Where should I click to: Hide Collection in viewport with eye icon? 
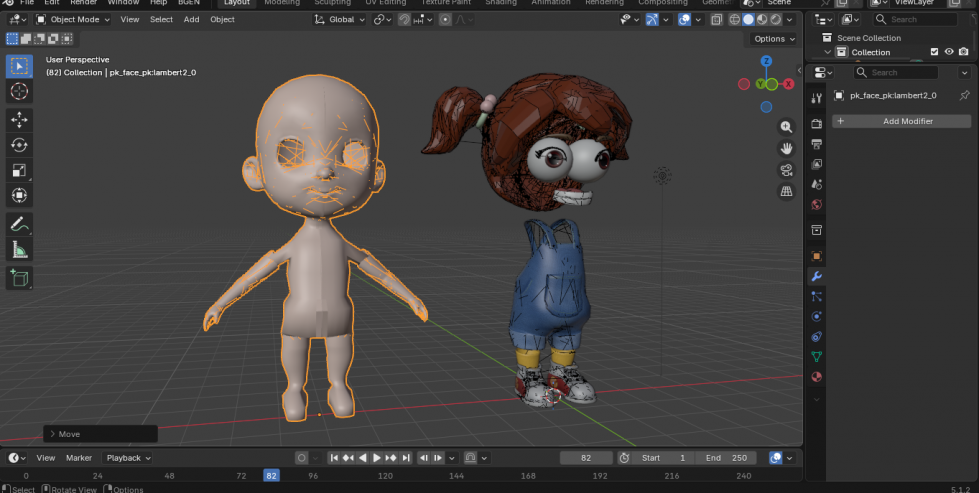coord(949,52)
